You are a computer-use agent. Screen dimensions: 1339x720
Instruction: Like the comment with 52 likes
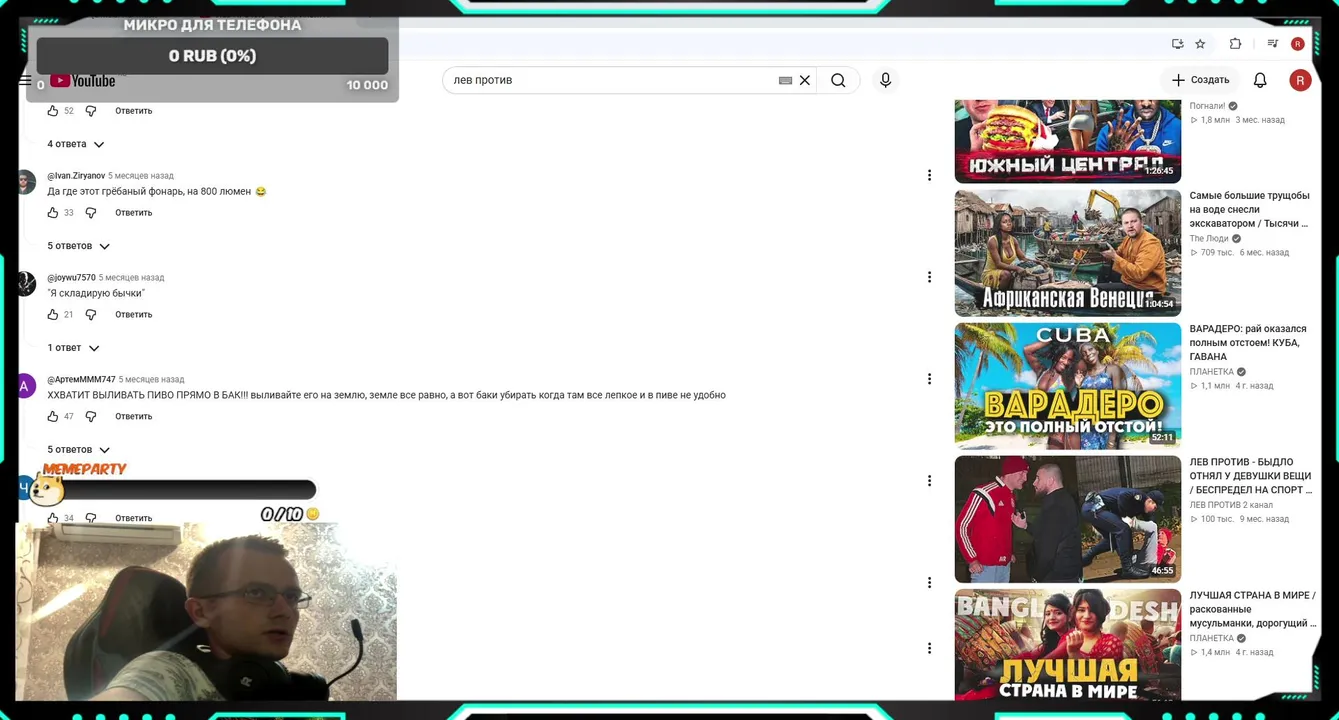click(x=53, y=111)
